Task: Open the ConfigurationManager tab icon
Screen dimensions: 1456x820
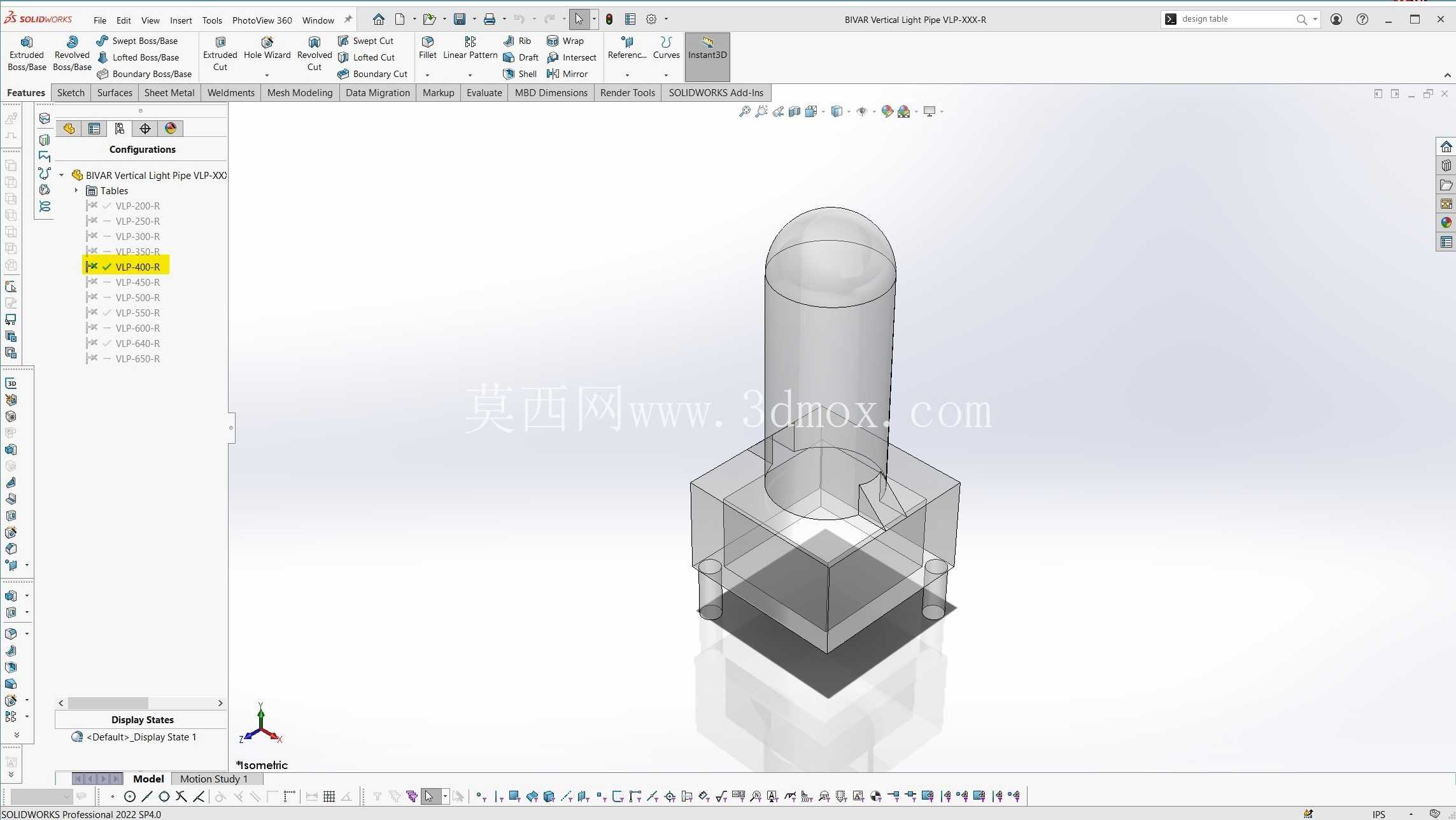Action: [120, 129]
